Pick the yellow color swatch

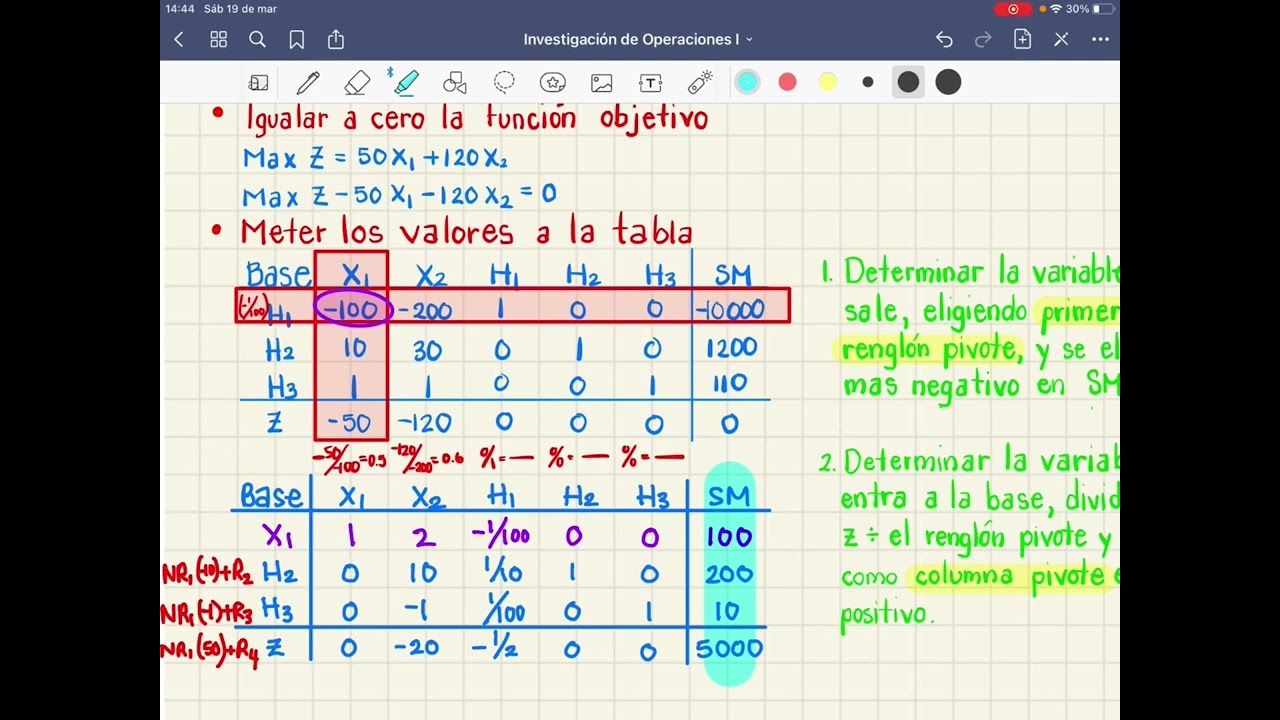[x=828, y=82]
